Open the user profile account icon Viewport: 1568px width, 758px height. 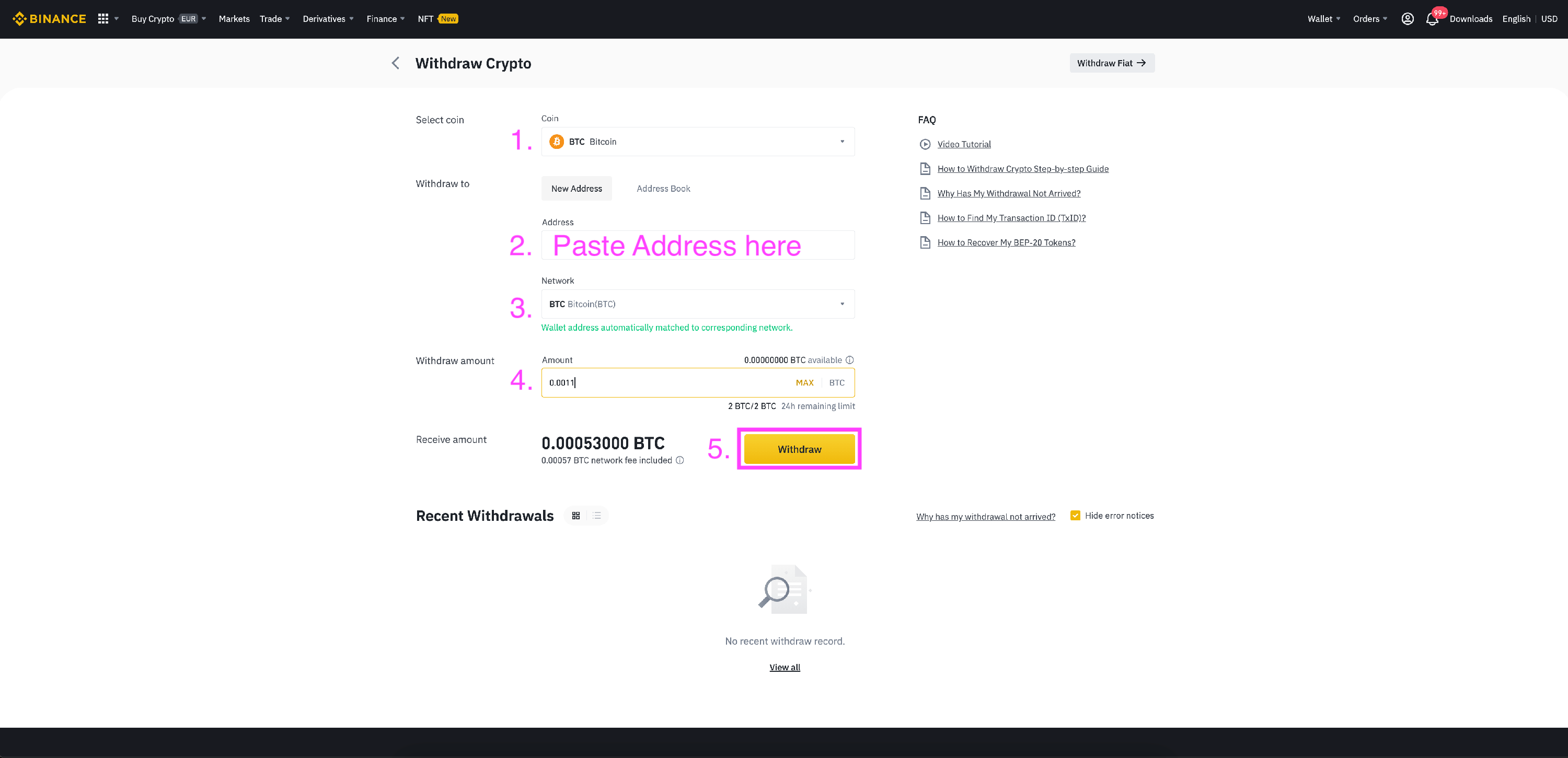pyautogui.click(x=1408, y=19)
